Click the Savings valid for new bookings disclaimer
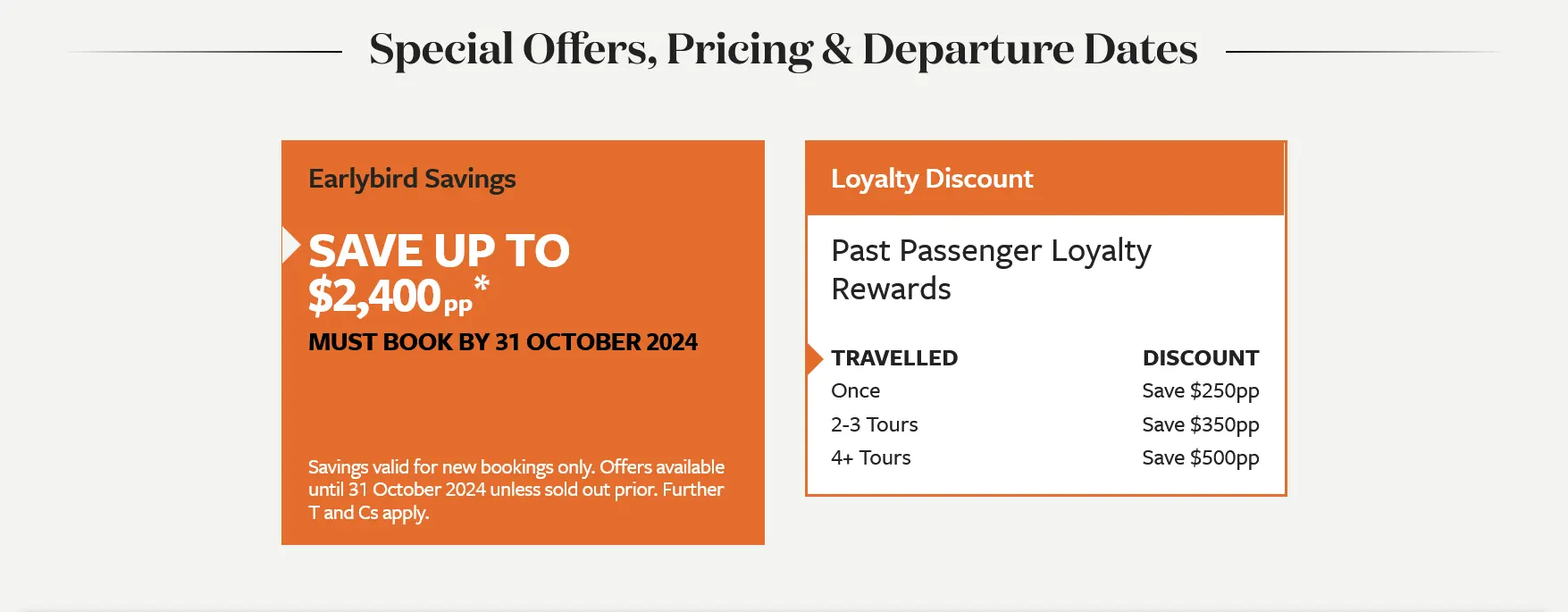 (516, 490)
